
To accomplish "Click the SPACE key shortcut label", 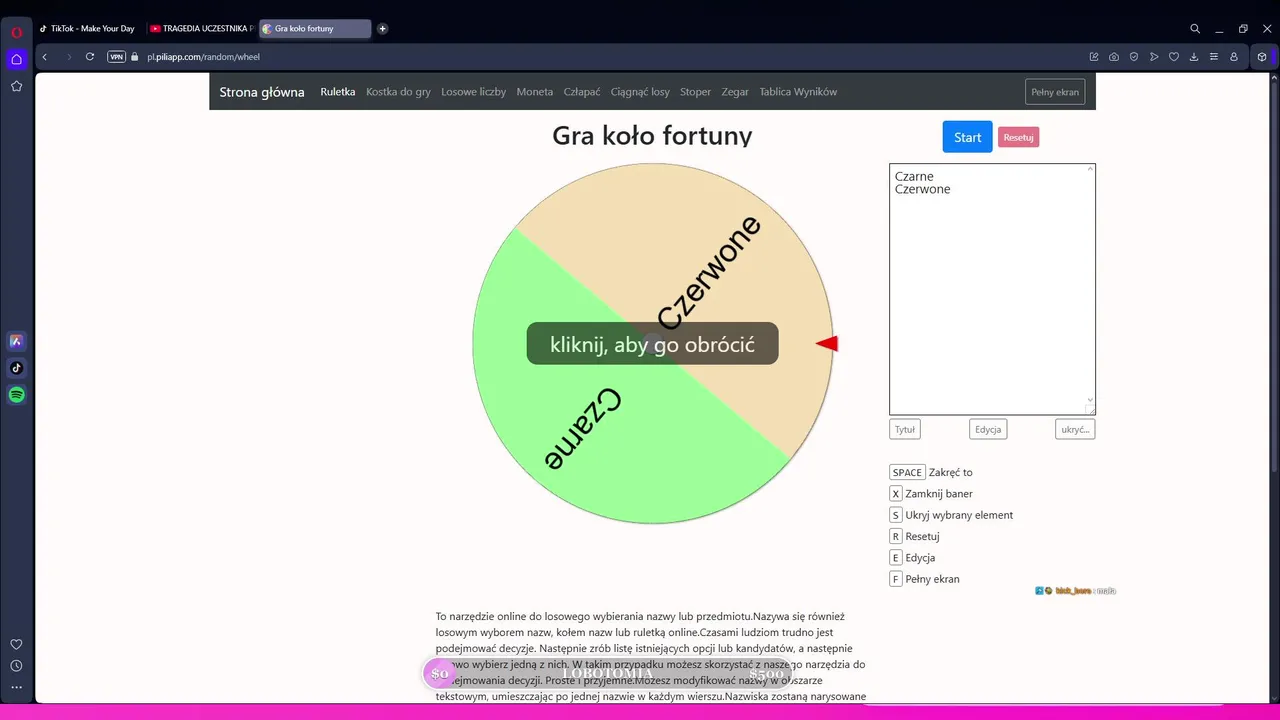I will point(907,472).
